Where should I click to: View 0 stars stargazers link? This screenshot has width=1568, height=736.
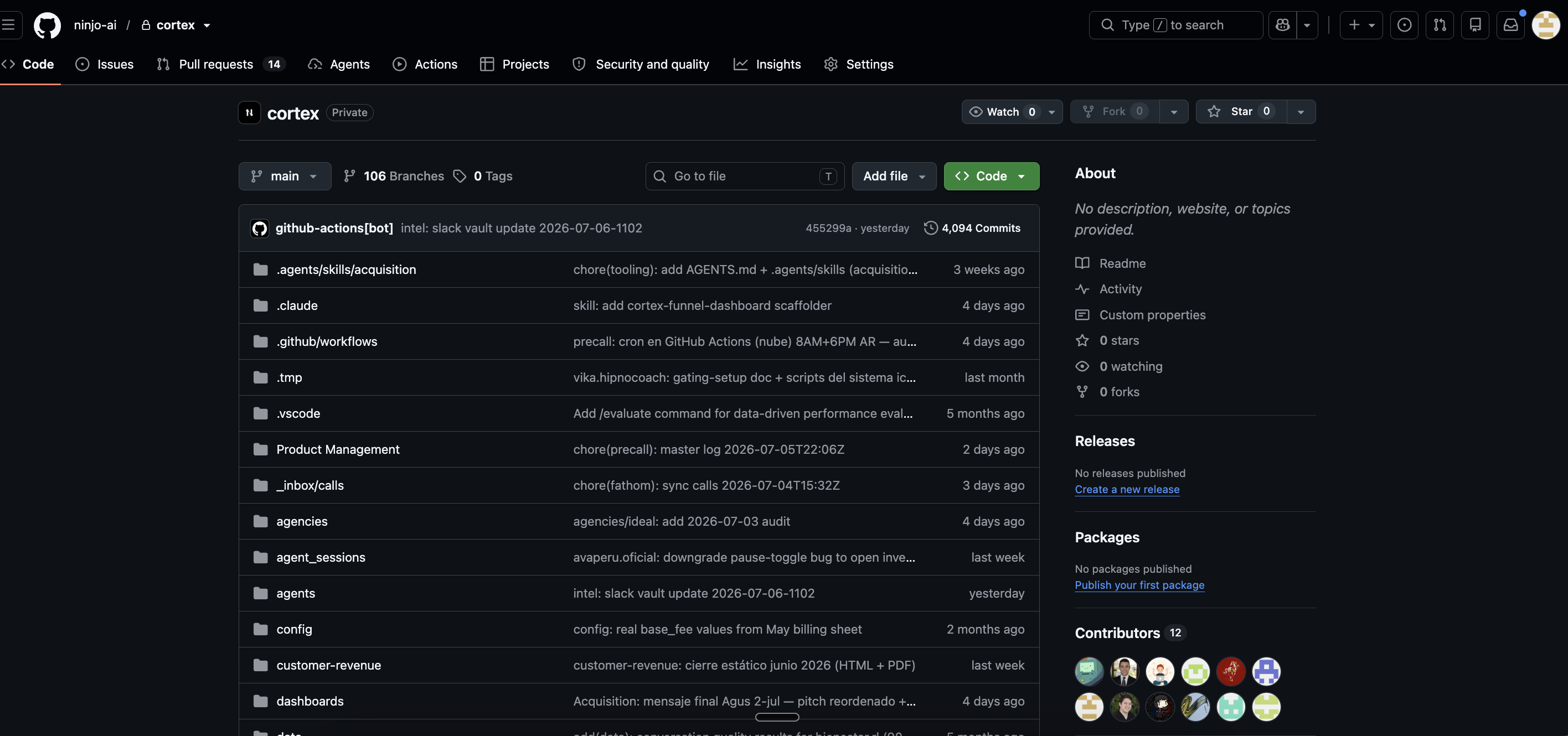[x=1107, y=341]
